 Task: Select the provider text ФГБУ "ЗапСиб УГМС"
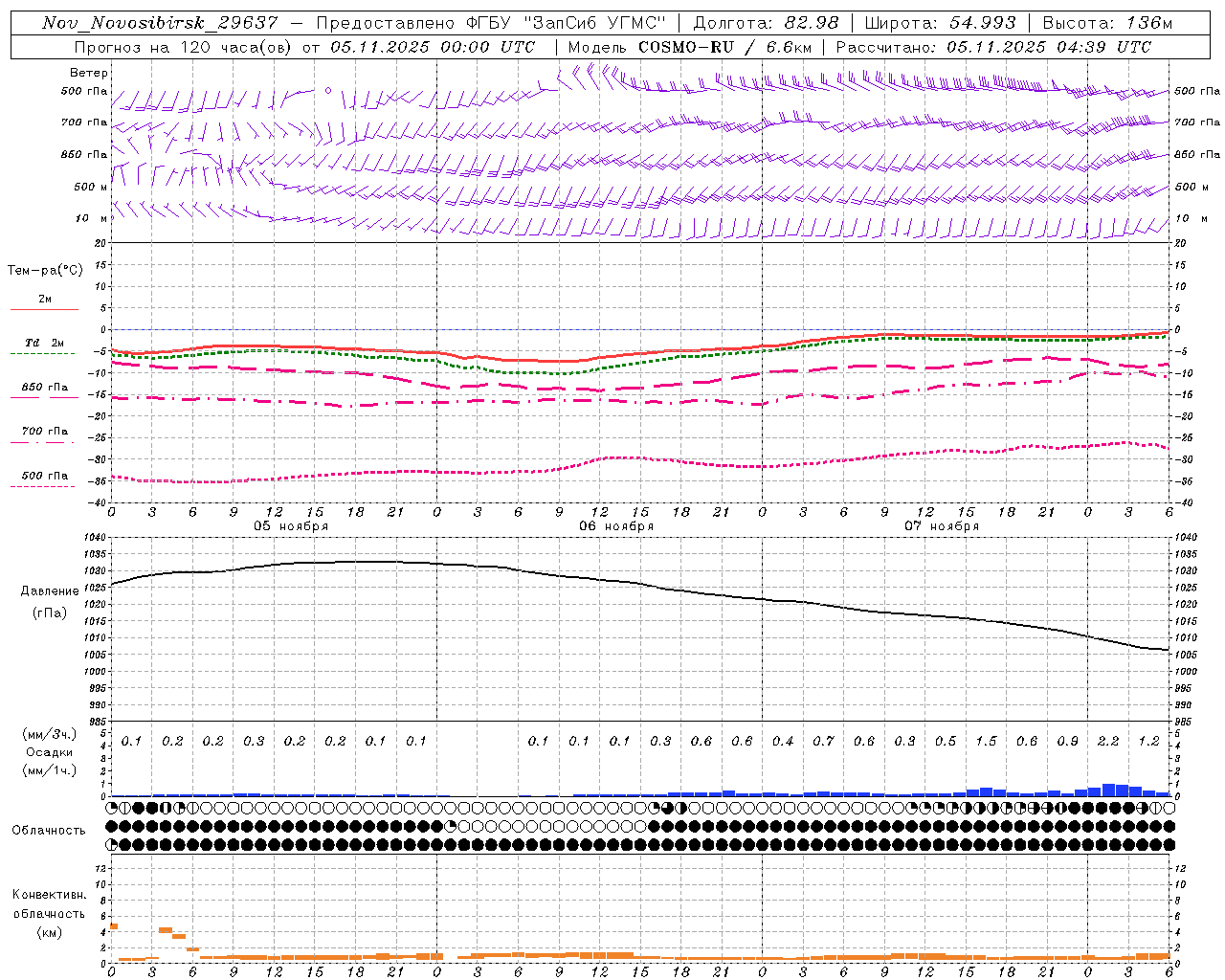(565, 23)
